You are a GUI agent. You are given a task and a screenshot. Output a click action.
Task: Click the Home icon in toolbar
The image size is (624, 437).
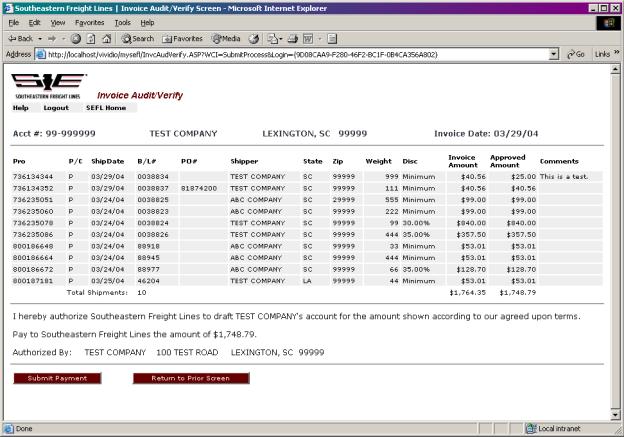tap(105, 38)
